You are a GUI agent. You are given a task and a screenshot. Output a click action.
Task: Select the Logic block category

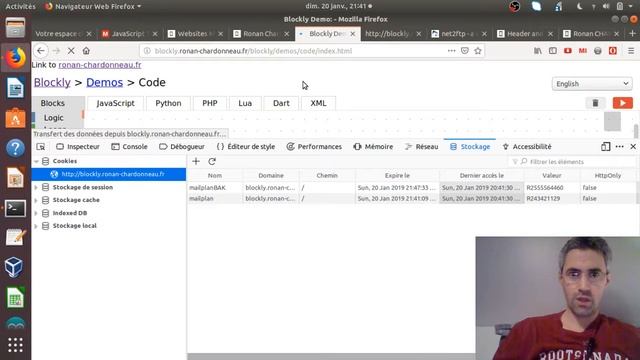(x=53, y=118)
